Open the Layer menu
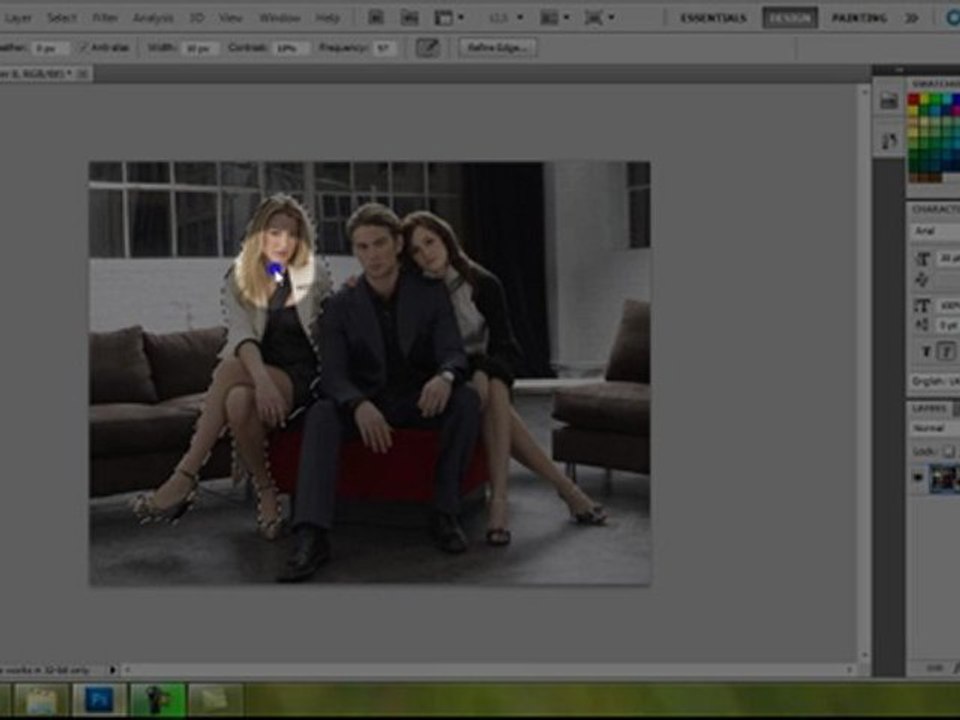The image size is (960, 720). pyautogui.click(x=18, y=18)
